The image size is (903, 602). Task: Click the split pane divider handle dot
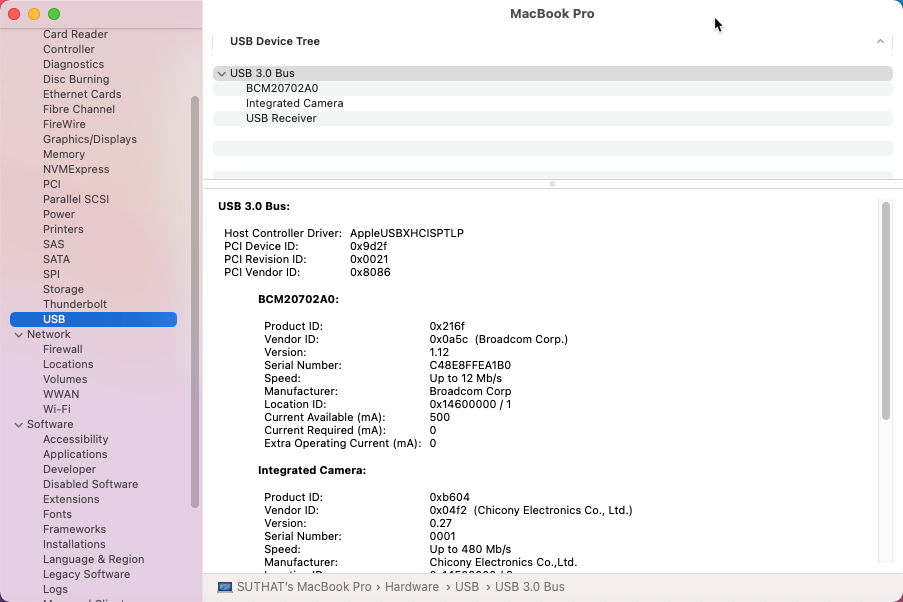point(552,184)
